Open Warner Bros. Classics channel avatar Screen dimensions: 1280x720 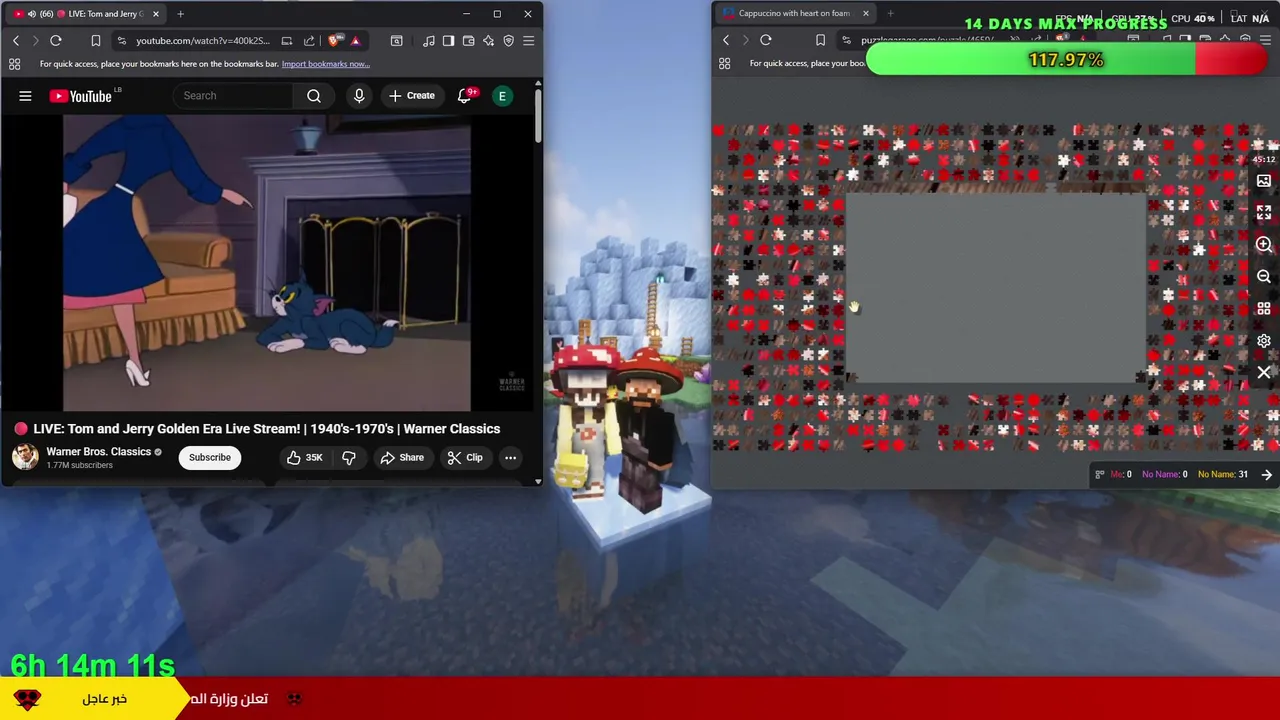click(25, 457)
